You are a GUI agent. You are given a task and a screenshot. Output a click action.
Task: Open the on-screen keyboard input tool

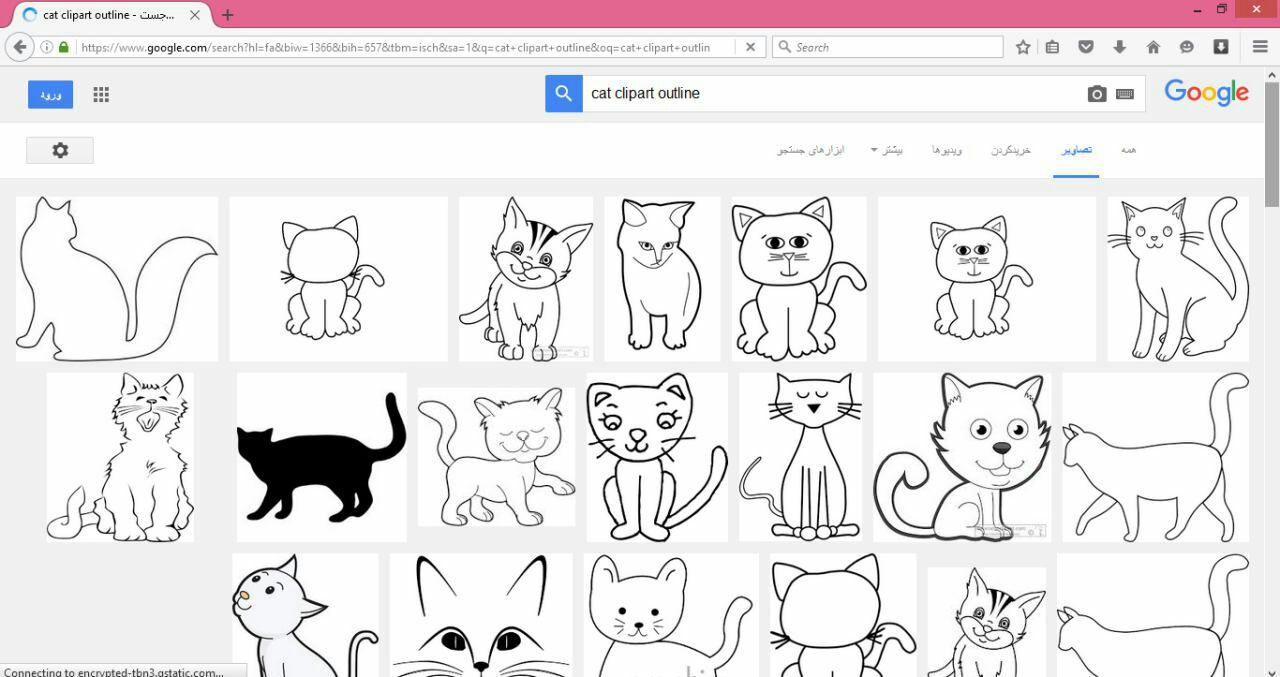(x=1125, y=94)
